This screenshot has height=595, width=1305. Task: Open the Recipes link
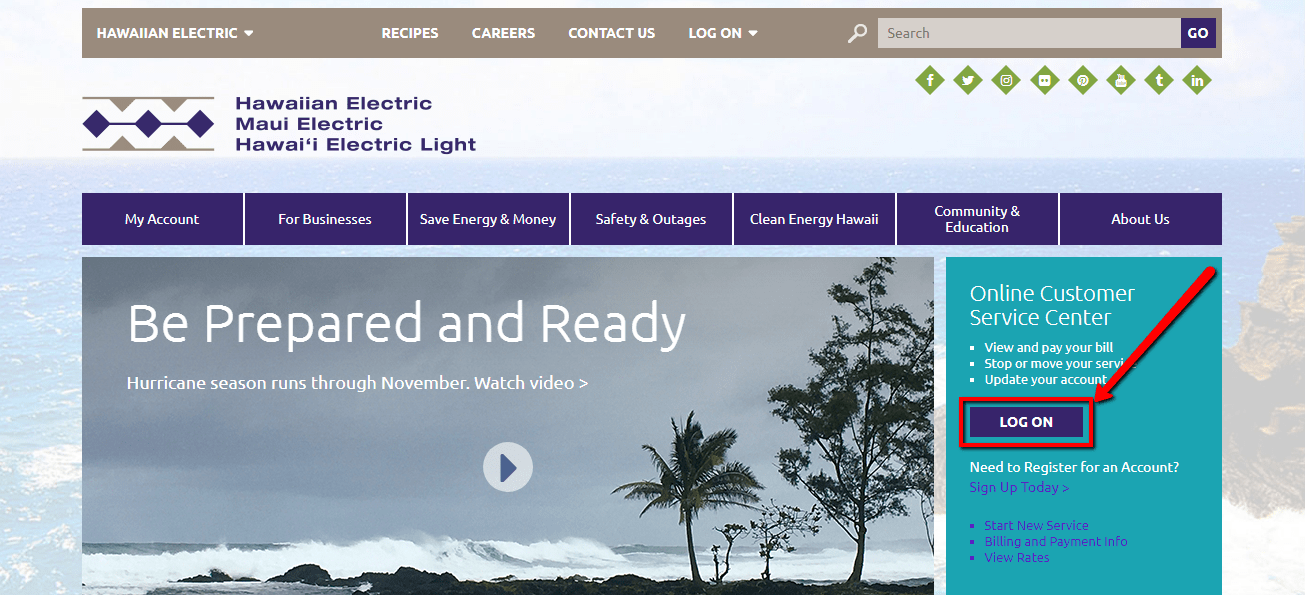coord(410,33)
